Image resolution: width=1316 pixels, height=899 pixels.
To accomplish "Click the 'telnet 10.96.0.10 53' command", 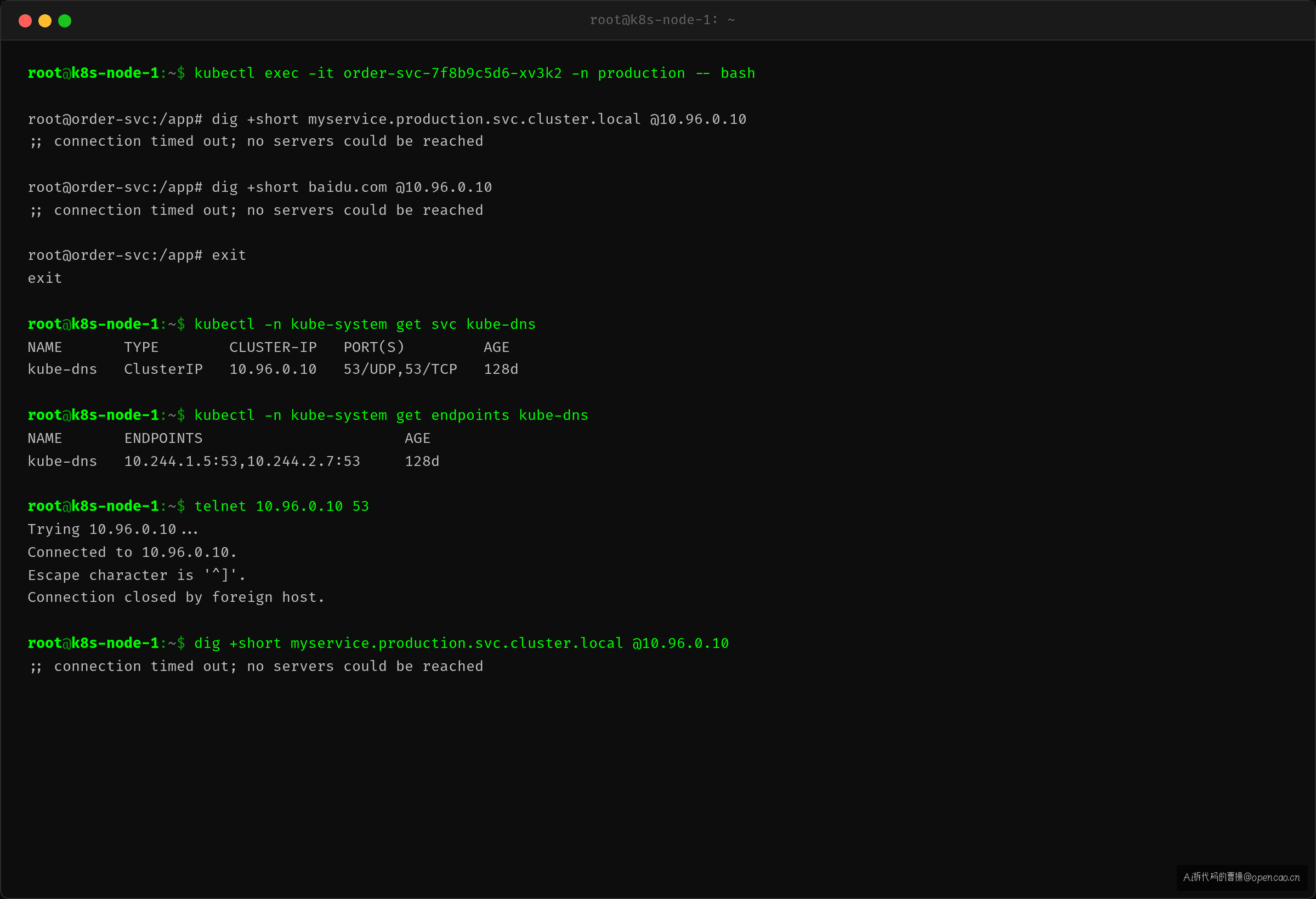I will click(281, 506).
